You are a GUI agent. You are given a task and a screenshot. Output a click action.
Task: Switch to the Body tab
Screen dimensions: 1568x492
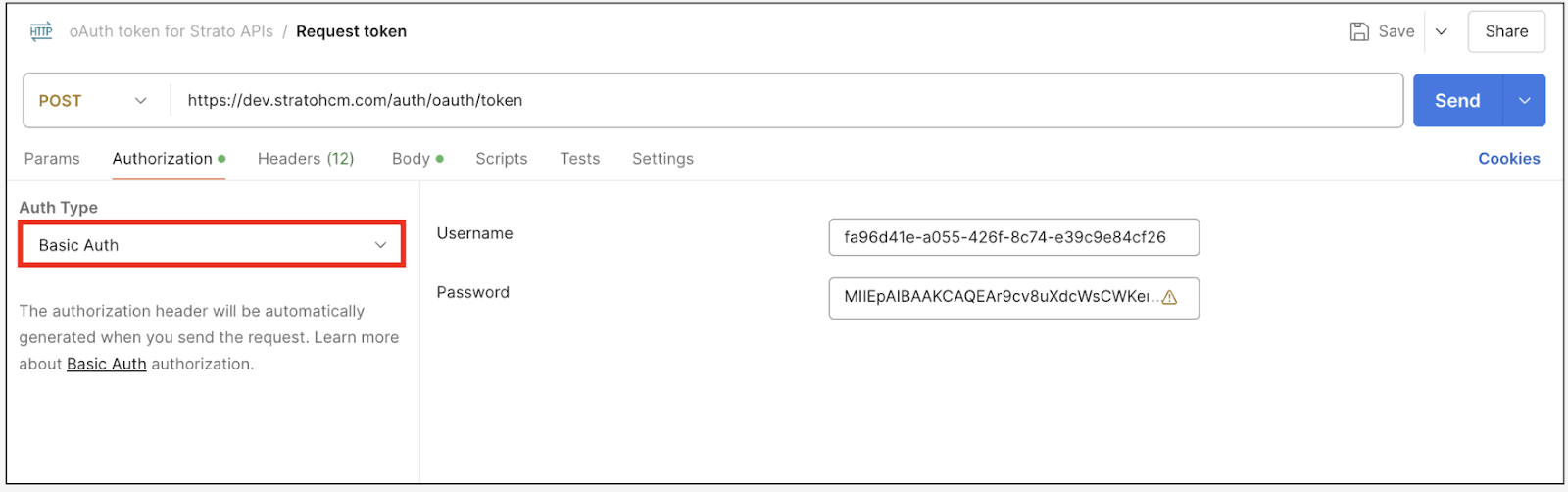(412, 159)
